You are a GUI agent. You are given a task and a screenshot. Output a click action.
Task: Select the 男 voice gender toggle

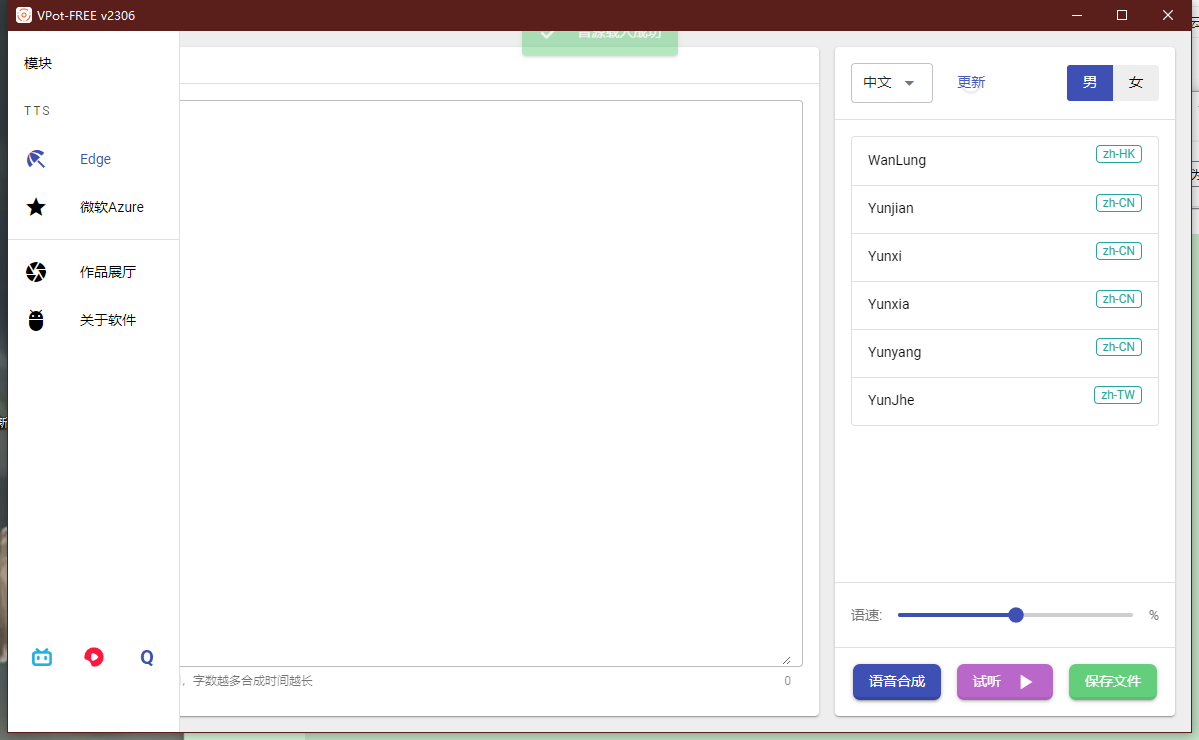tap(1089, 83)
